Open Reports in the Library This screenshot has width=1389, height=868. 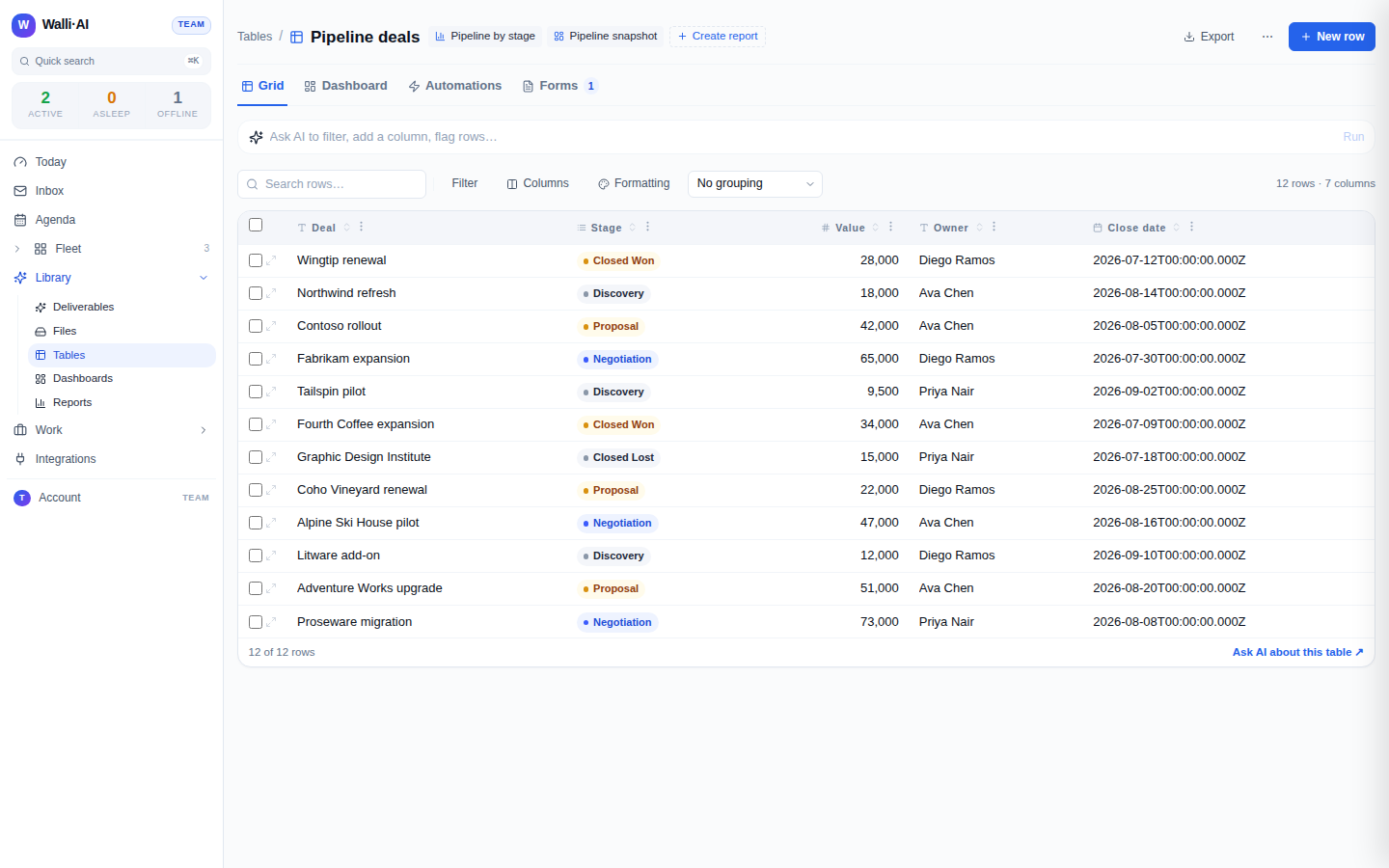tap(122, 402)
